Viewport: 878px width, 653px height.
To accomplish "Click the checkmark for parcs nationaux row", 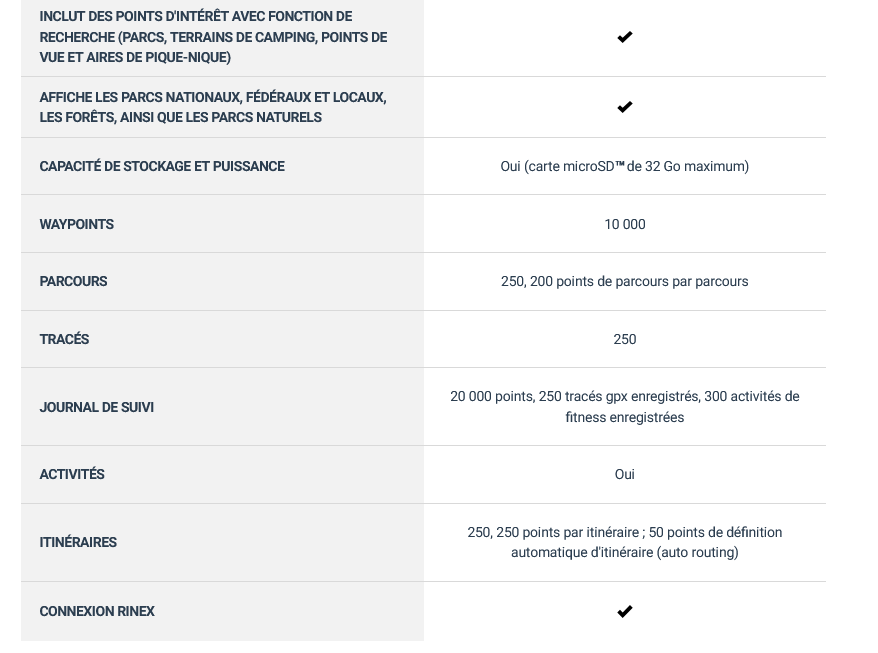I will click(x=624, y=106).
